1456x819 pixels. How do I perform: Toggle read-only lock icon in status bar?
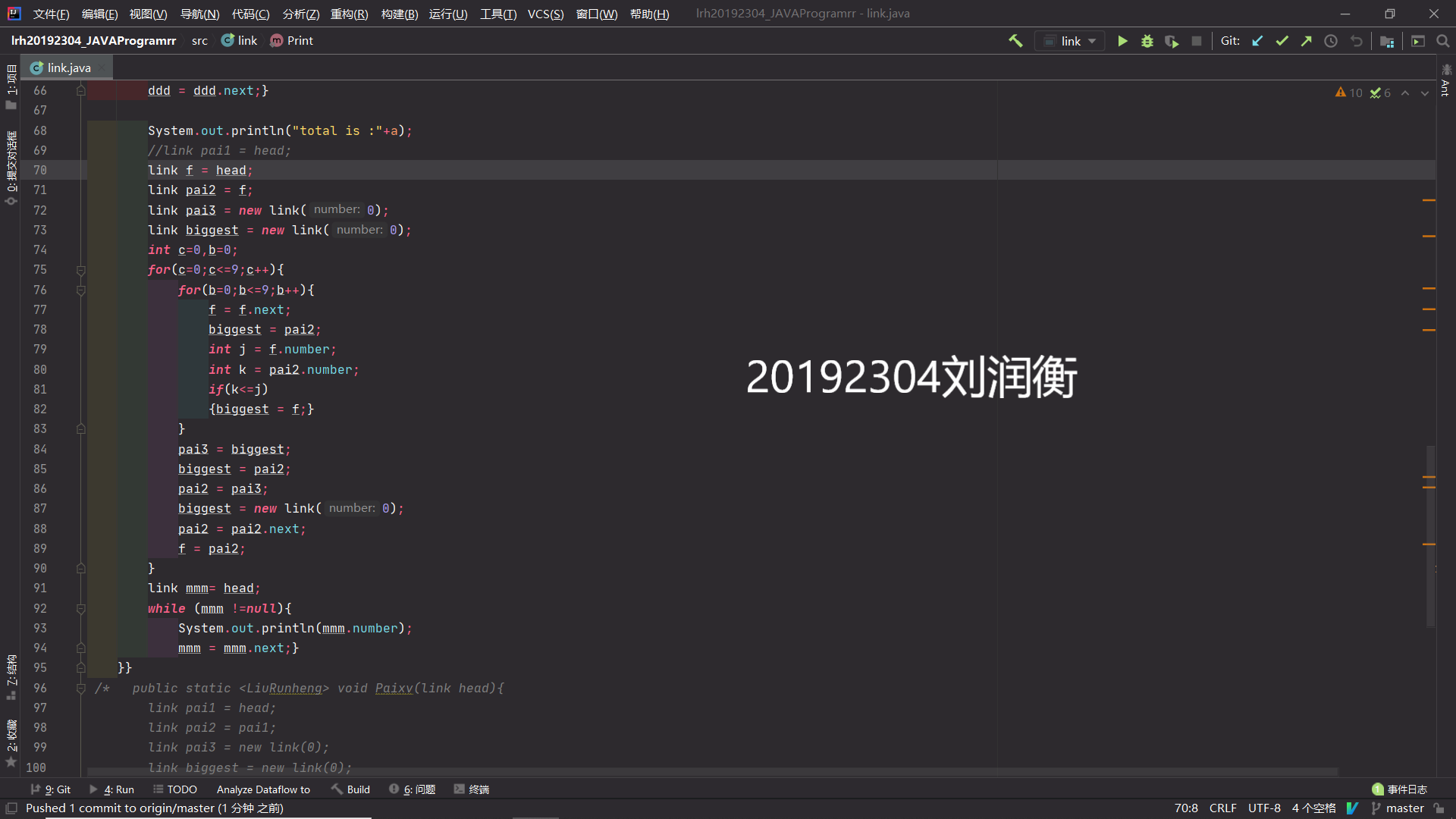coord(1439,808)
